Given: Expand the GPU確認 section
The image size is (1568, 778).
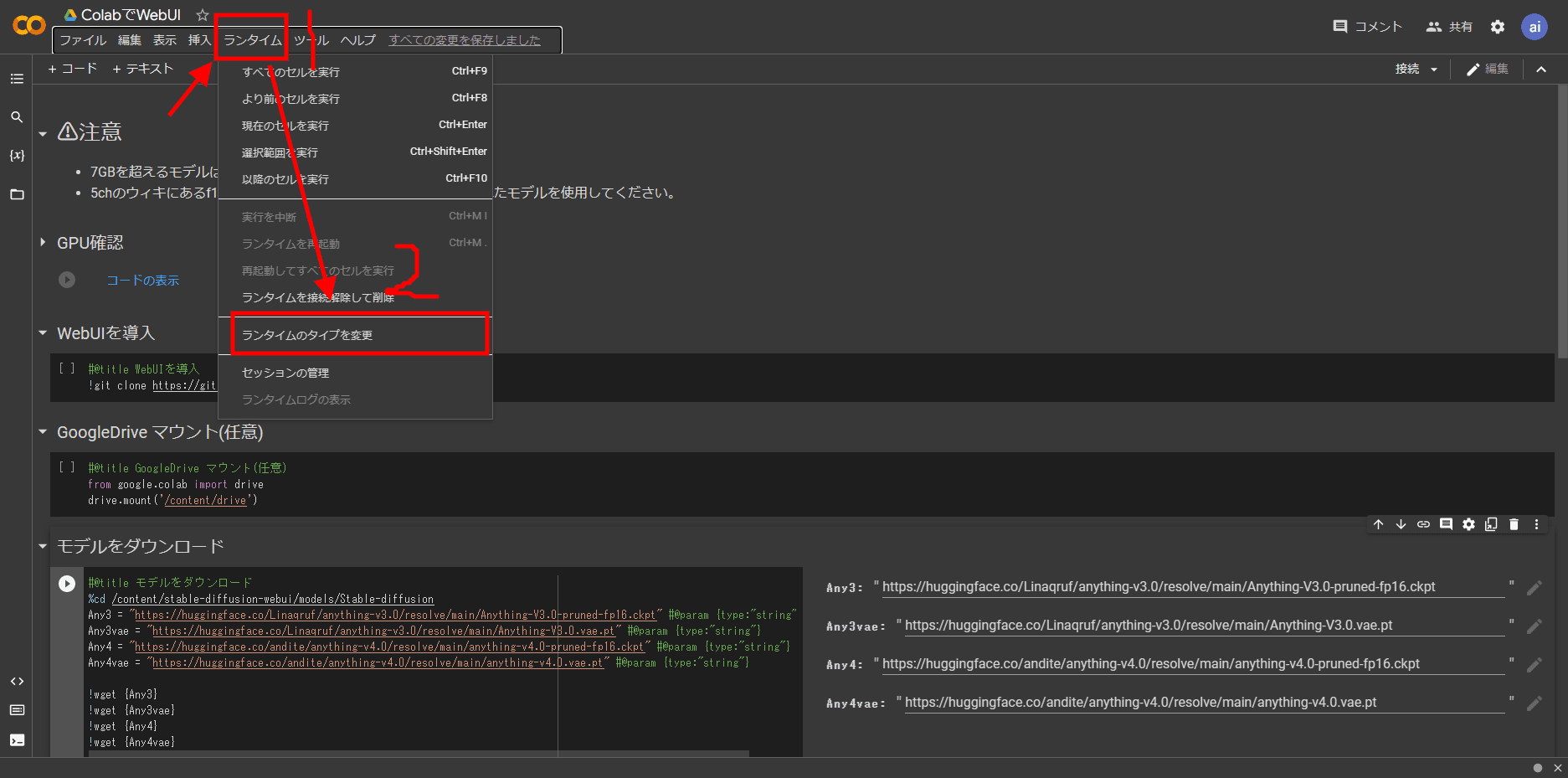Looking at the screenshot, I should [43, 243].
